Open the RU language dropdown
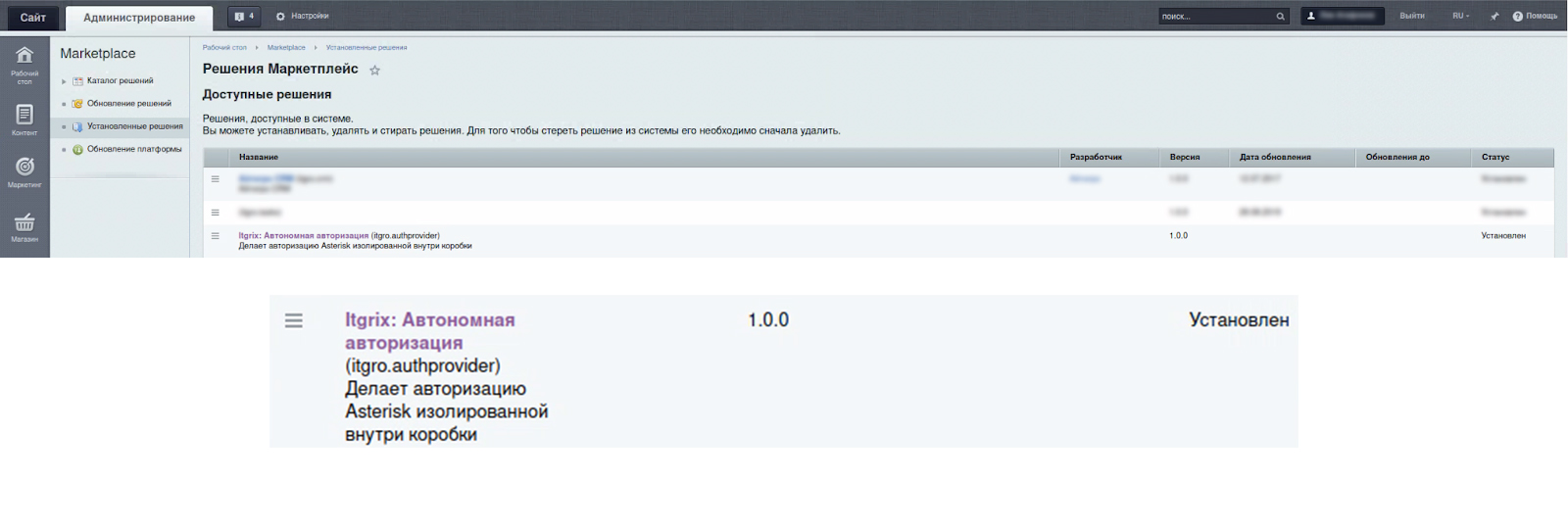Screen dimensions: 1568x530 click(x=1460, y=17)
